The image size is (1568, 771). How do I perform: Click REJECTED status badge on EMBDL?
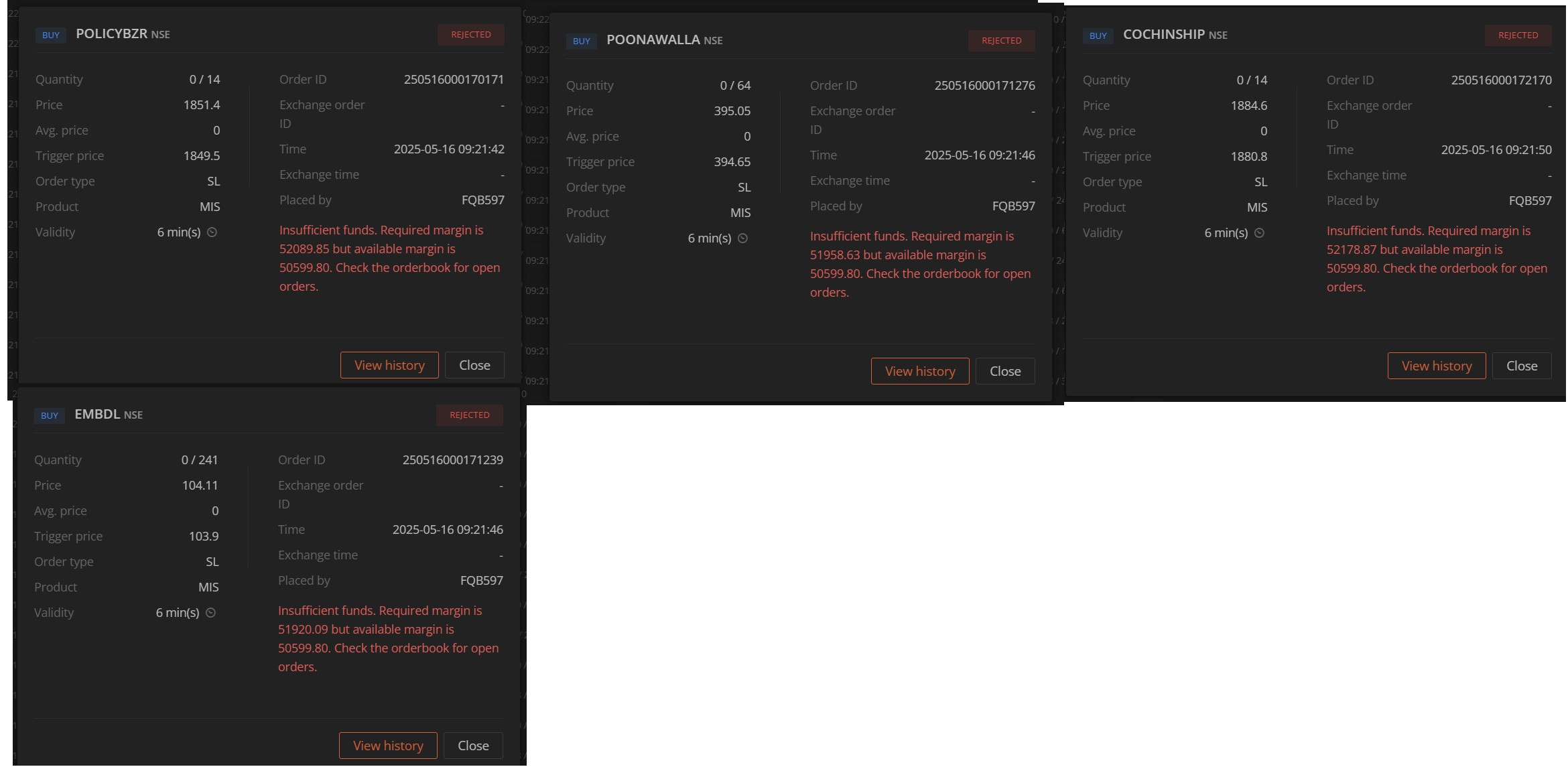pyautogui.click(x=470, y=415)
